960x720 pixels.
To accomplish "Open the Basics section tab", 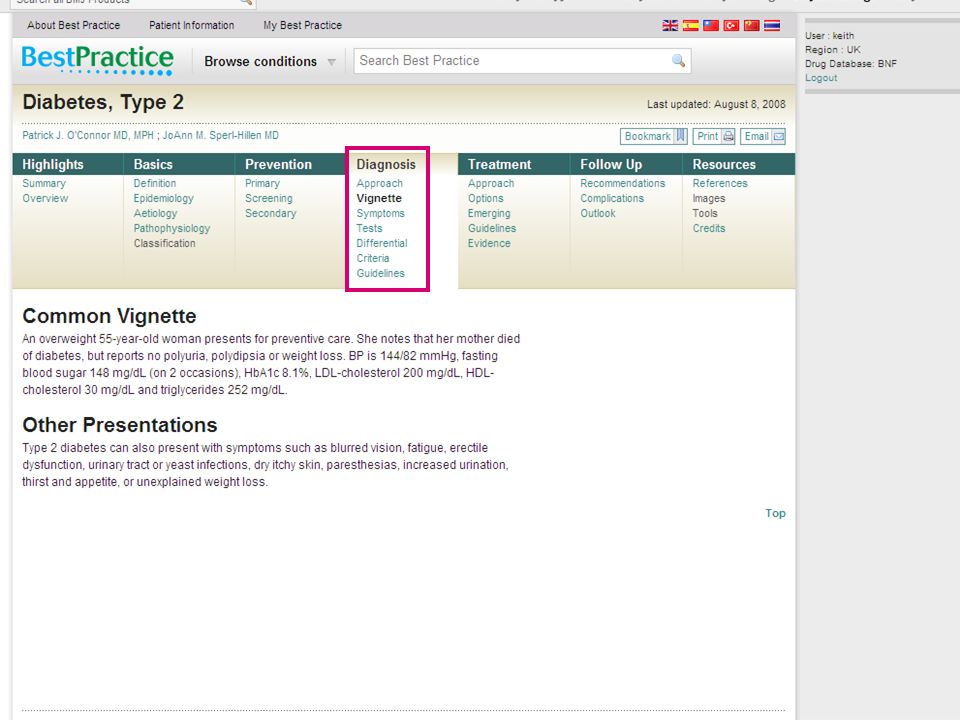I will pyautogui.click(x=153, y=164).
